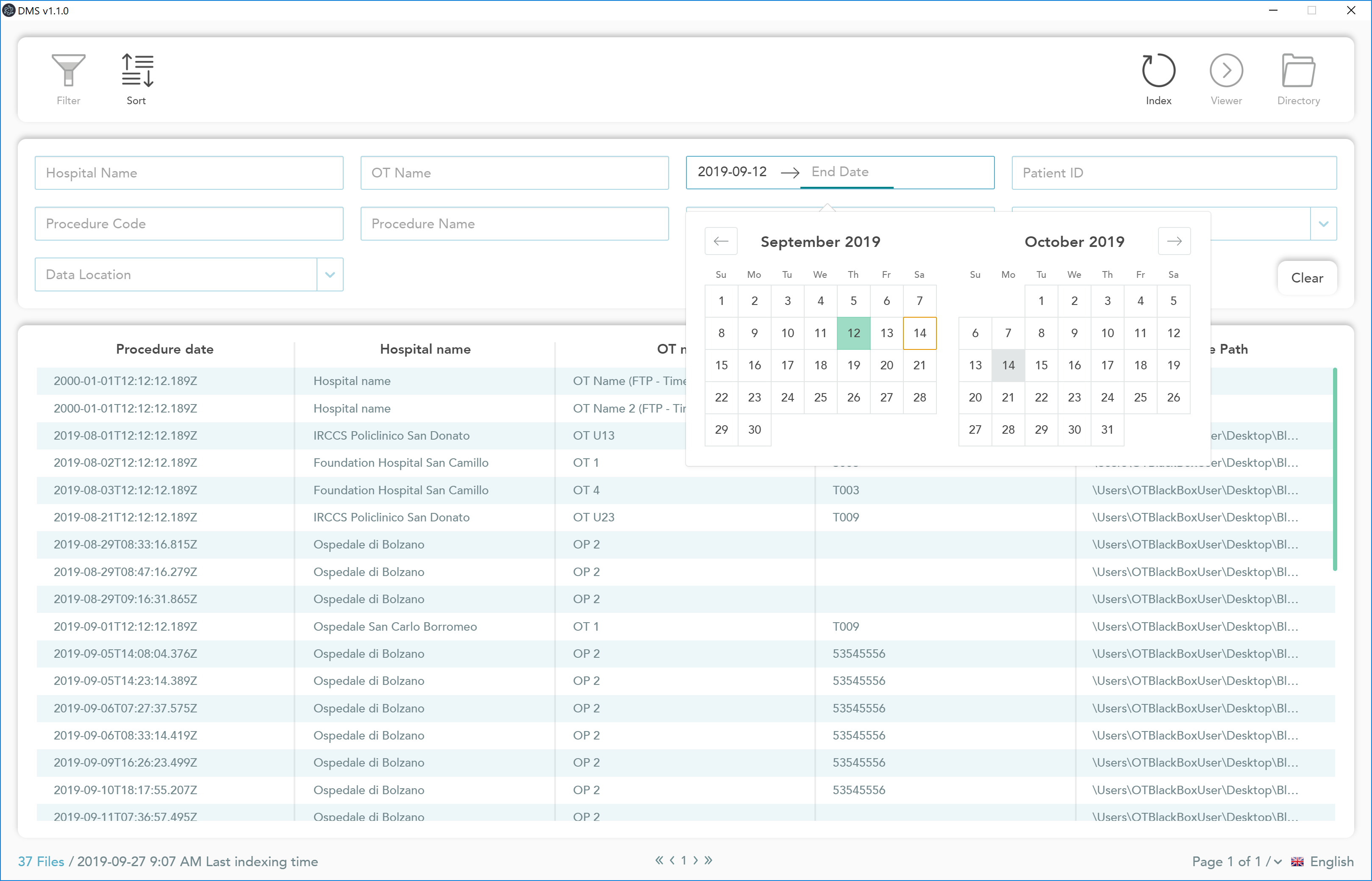Jump to first page arrow
The height and width of the screenshot is (881, 1372).
pos(659,860)
